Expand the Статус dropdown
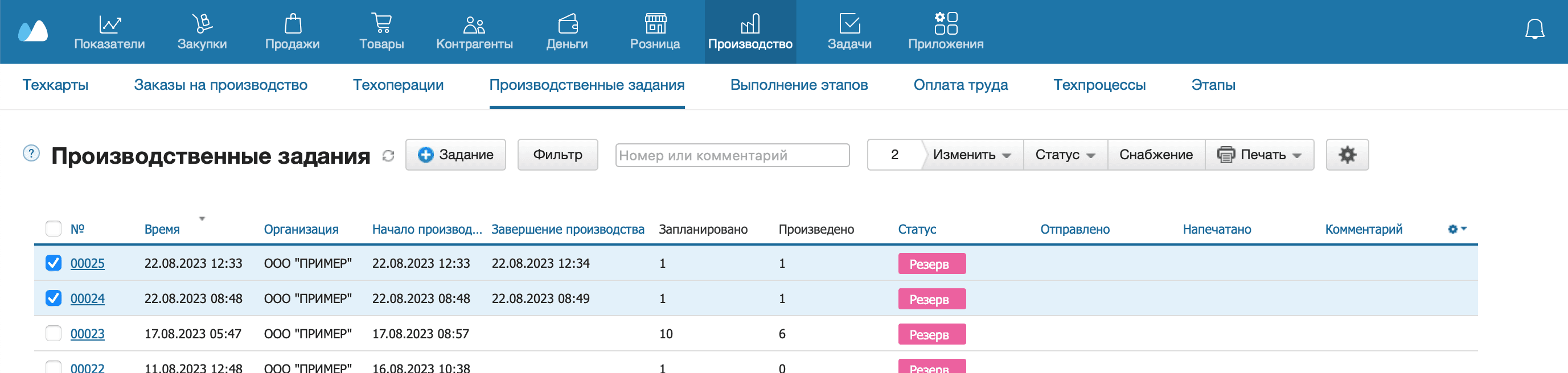The height and width of the screenshot is (373, 1568). (1065, 154)
